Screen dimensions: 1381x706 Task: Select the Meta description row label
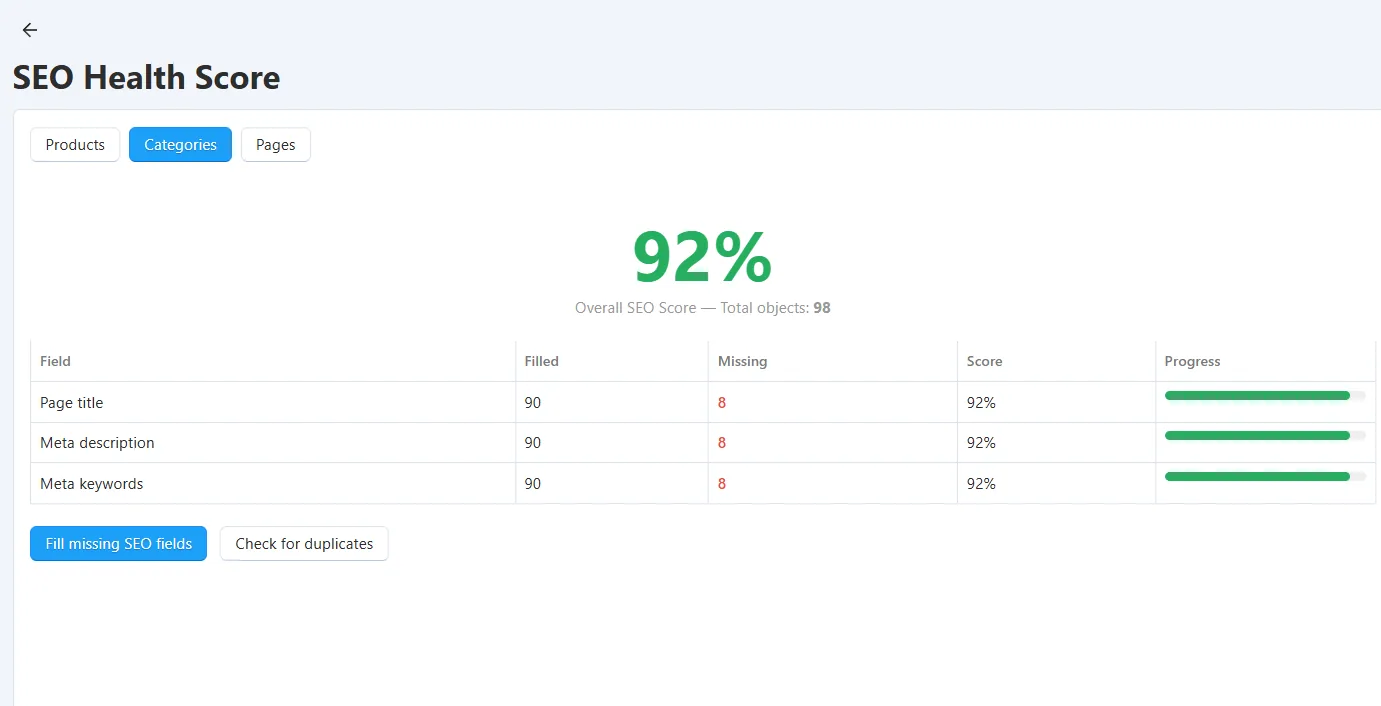coord(97,443)
